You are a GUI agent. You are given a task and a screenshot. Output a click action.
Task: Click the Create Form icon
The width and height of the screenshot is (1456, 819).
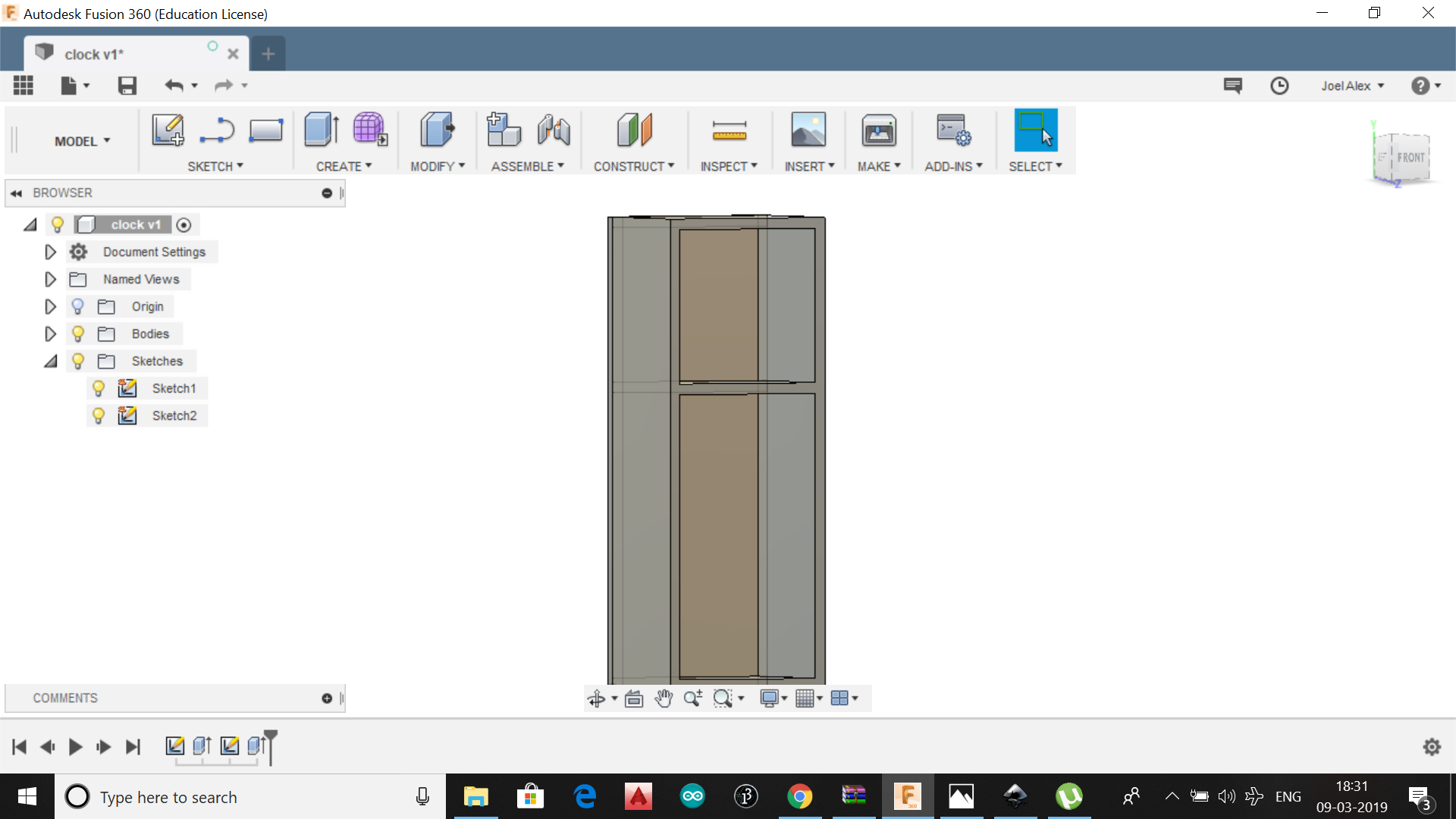click(370, 130)
